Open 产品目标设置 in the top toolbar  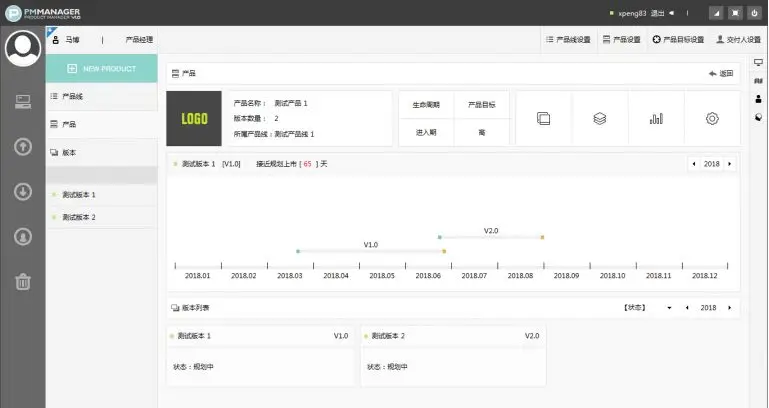pos(678,40)
